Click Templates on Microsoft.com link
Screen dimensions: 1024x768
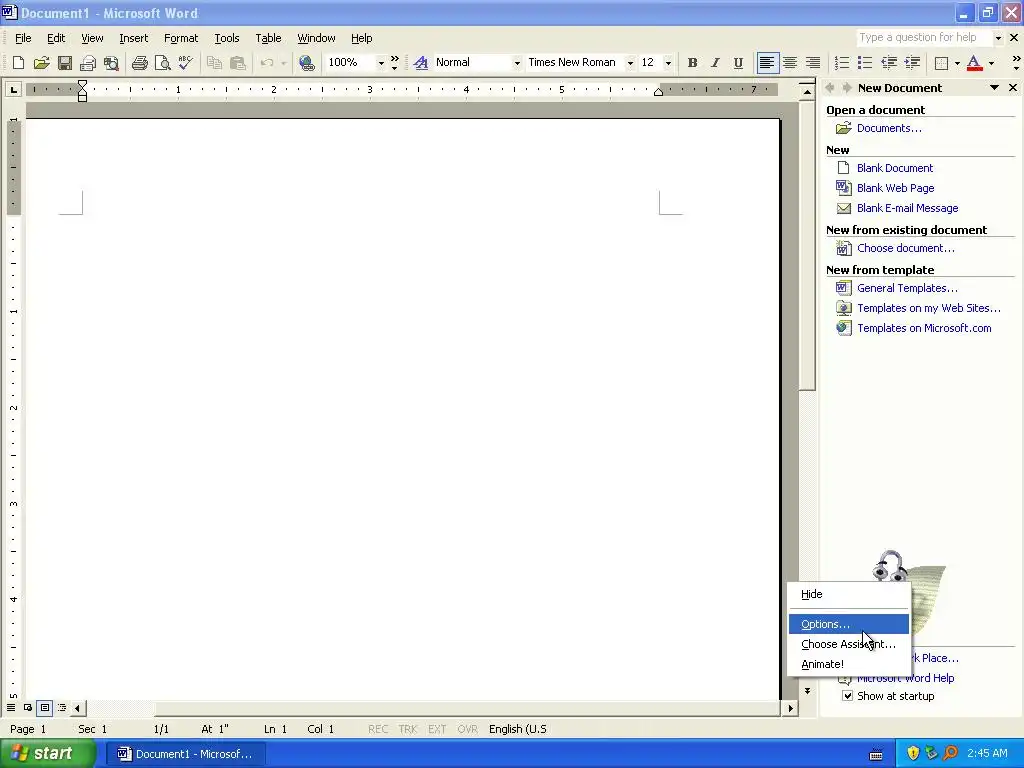(x=924, y=328)
